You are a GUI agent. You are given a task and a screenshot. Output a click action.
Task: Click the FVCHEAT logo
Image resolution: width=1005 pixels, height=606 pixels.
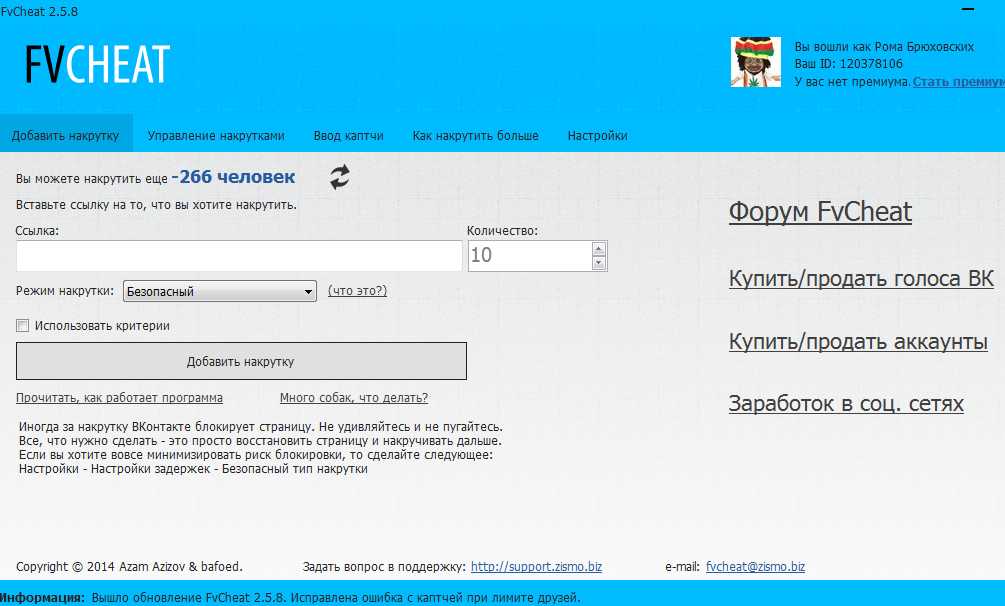coord(97,64)
